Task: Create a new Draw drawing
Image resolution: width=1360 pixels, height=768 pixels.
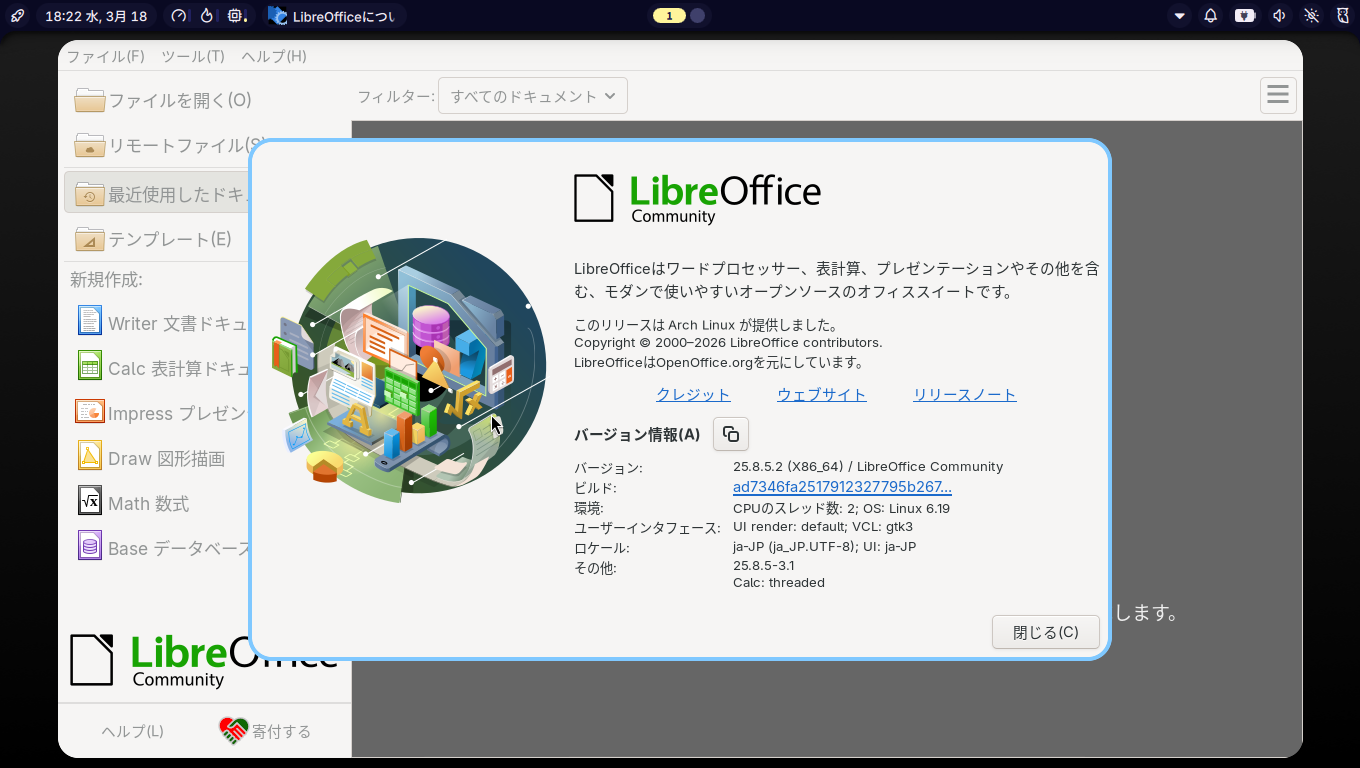Action: [162, 458]
